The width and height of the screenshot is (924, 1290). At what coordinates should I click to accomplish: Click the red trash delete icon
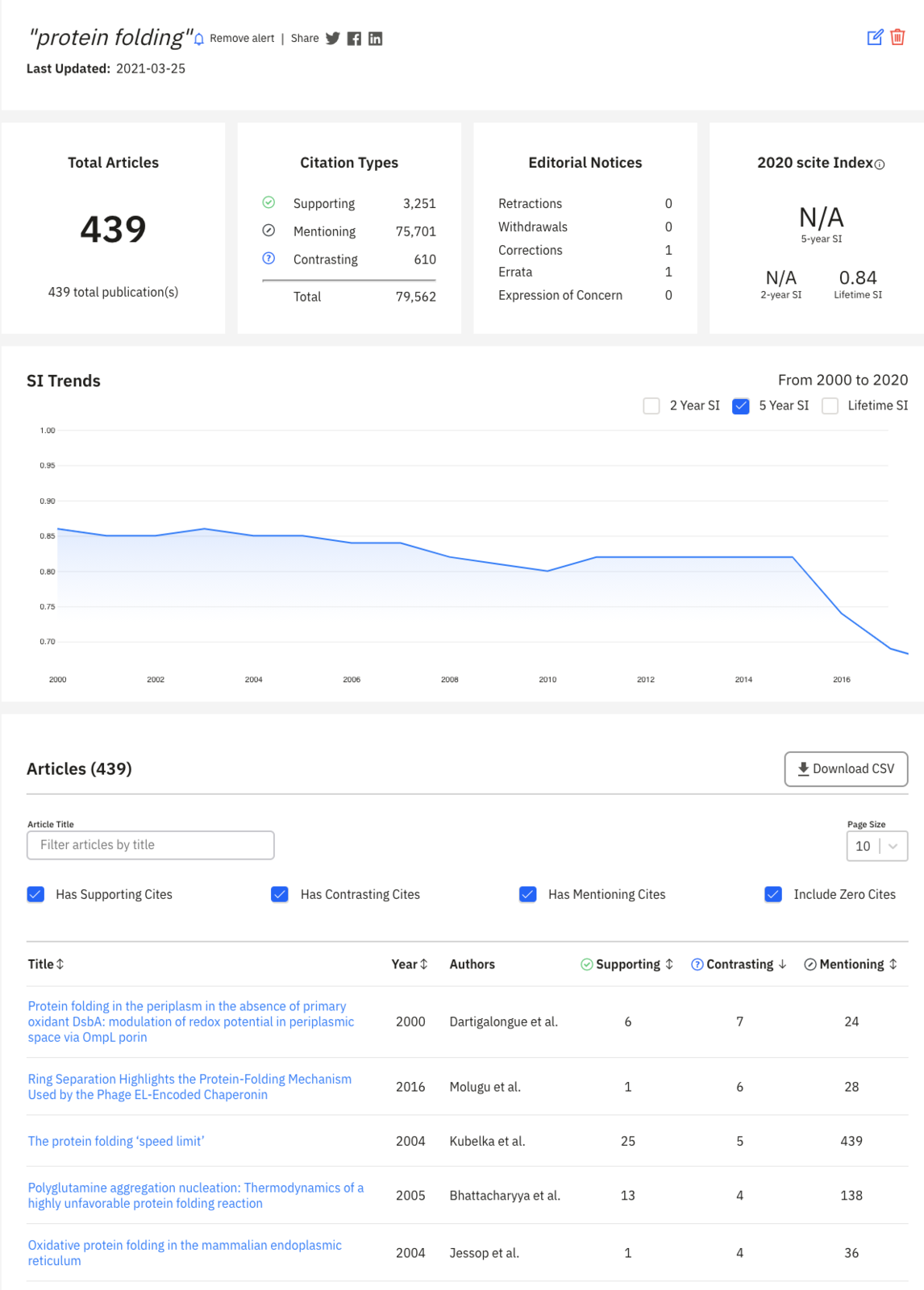897,37
